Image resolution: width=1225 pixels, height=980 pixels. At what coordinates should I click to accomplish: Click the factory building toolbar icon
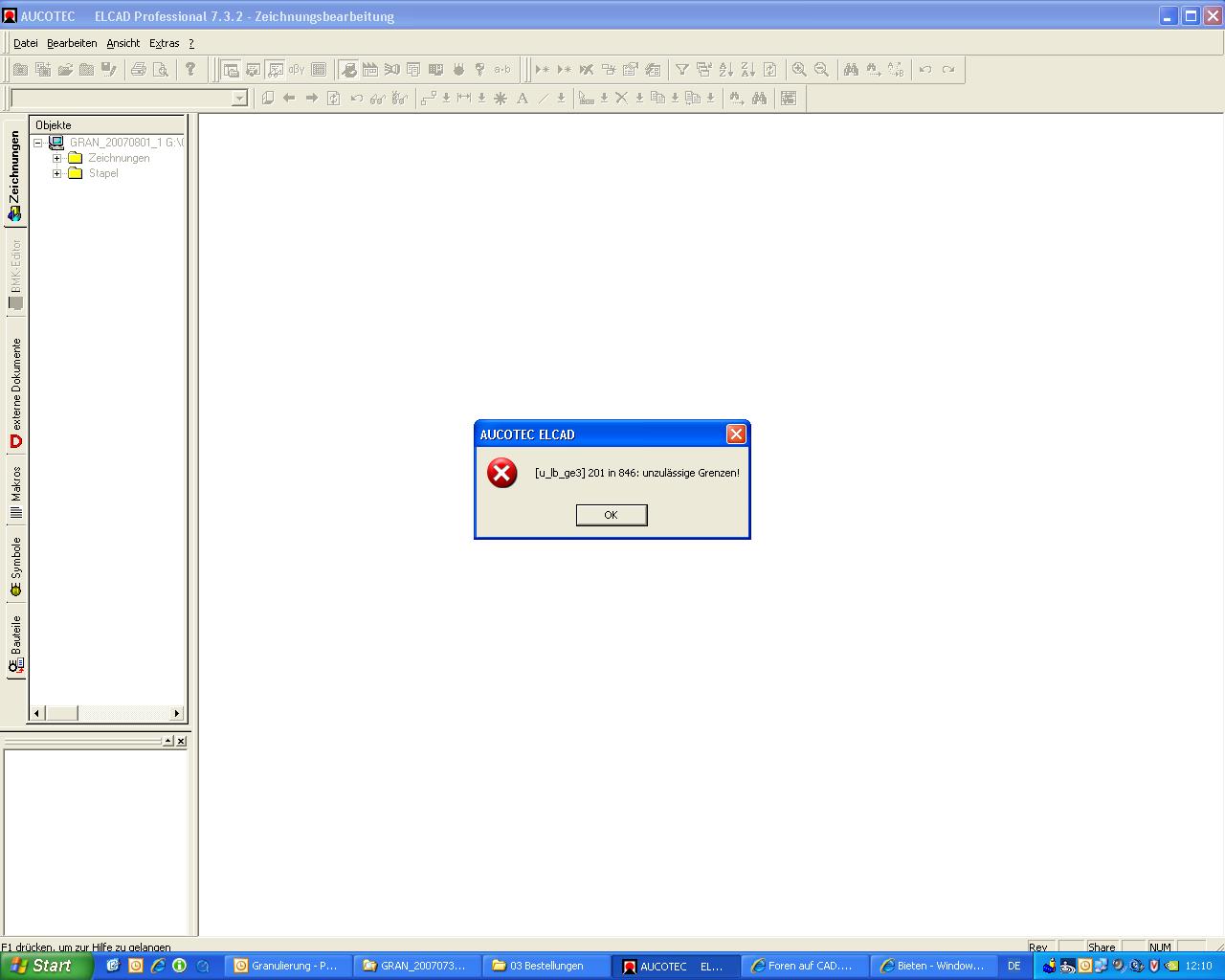[369, 69]
